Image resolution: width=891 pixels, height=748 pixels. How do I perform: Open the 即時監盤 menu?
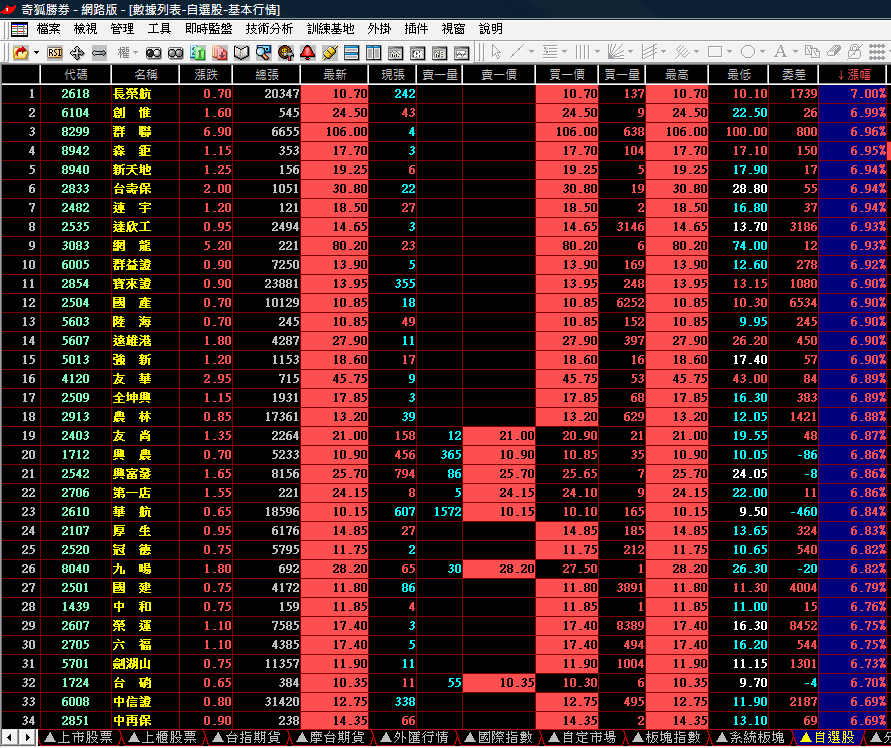[209, 28]
